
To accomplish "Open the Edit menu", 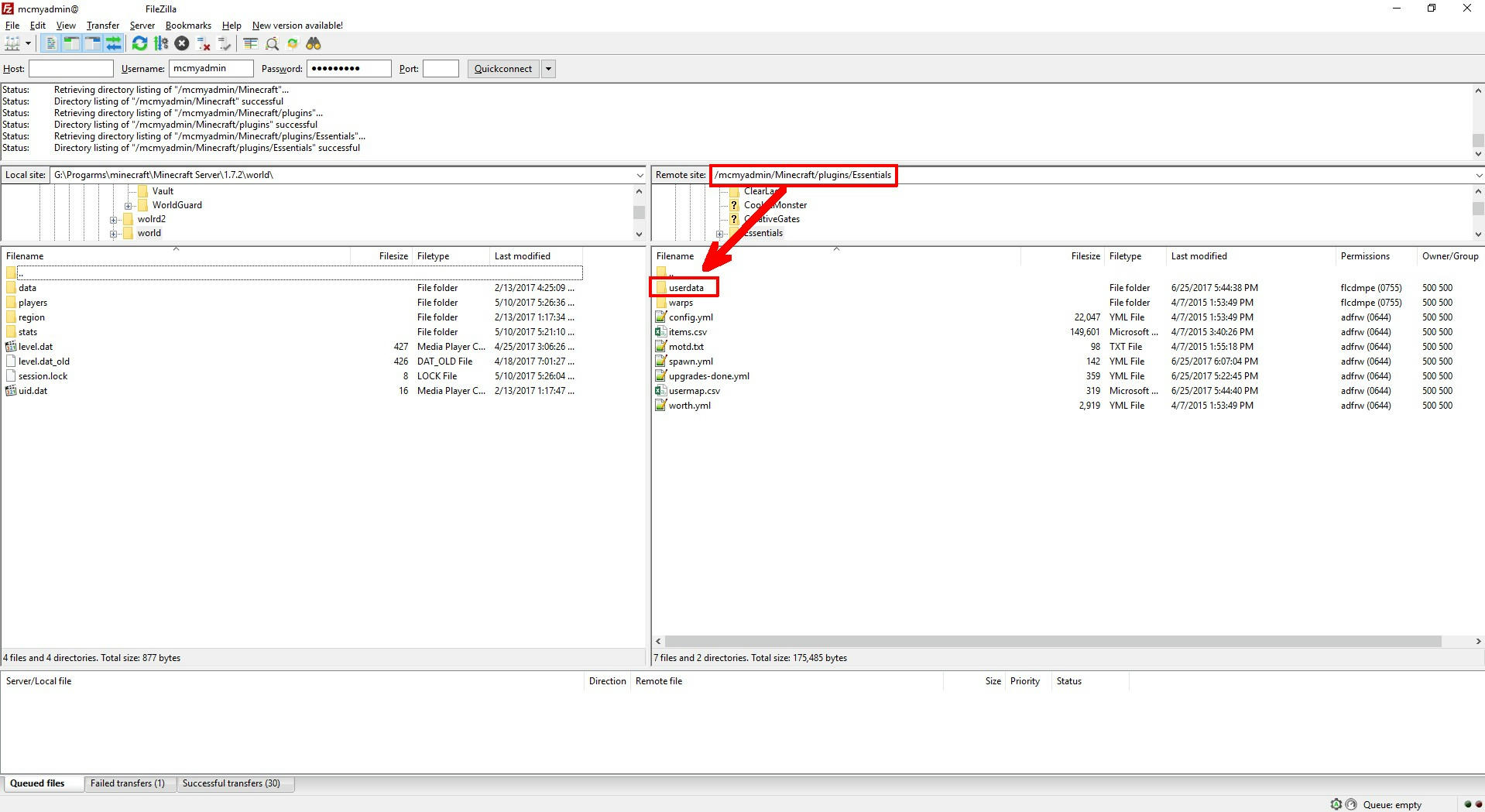I will pos(38,26).
